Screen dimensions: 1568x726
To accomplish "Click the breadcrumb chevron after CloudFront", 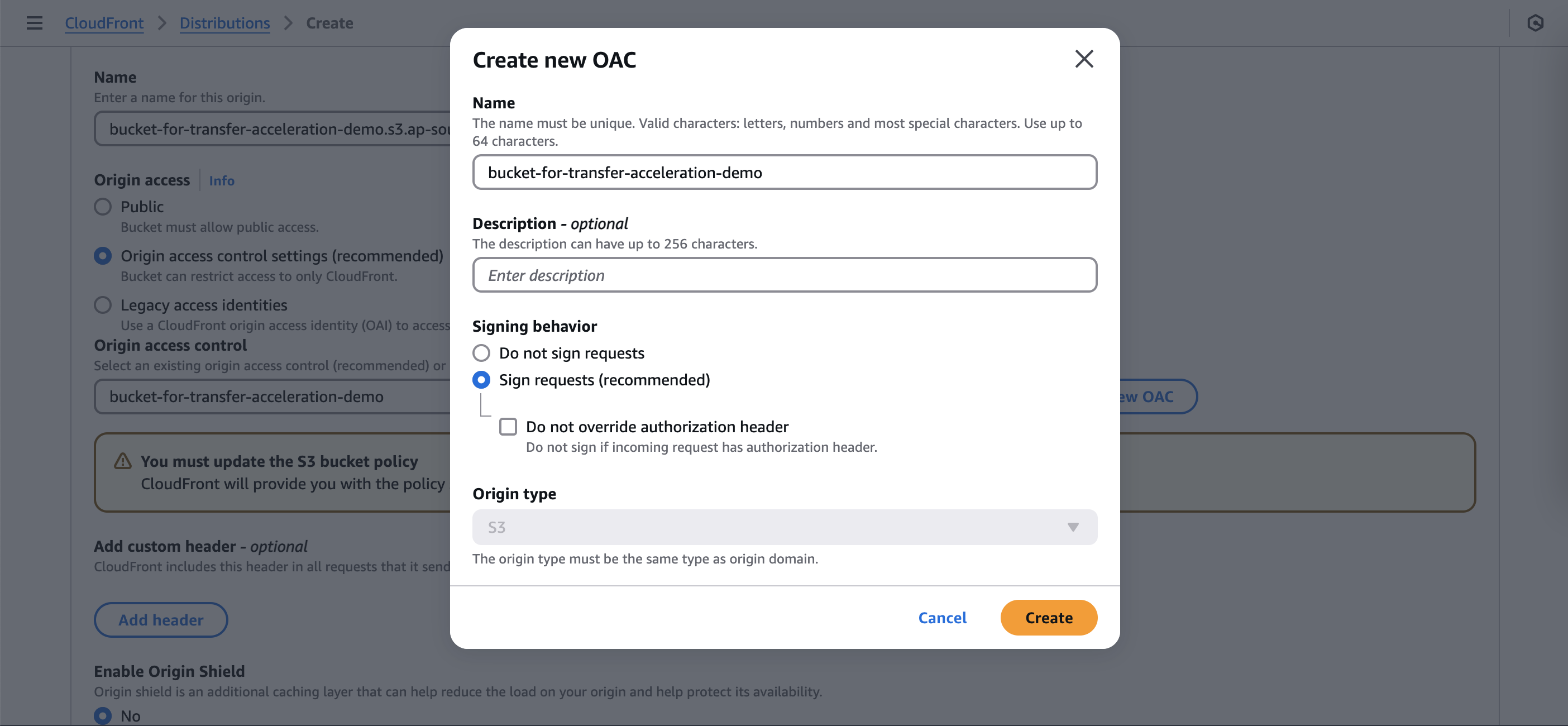I will point(162,23).
